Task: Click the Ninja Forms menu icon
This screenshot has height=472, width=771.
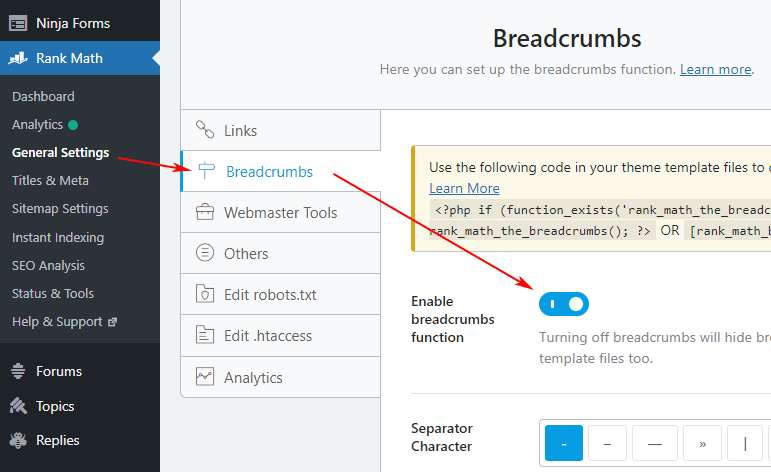Action: point(18,23)
